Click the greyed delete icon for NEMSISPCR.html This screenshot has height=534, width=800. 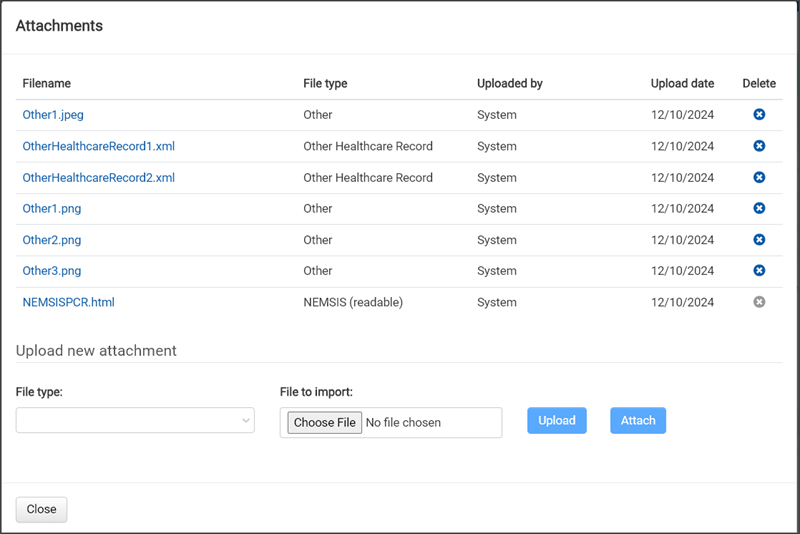(x=759, y=302)
